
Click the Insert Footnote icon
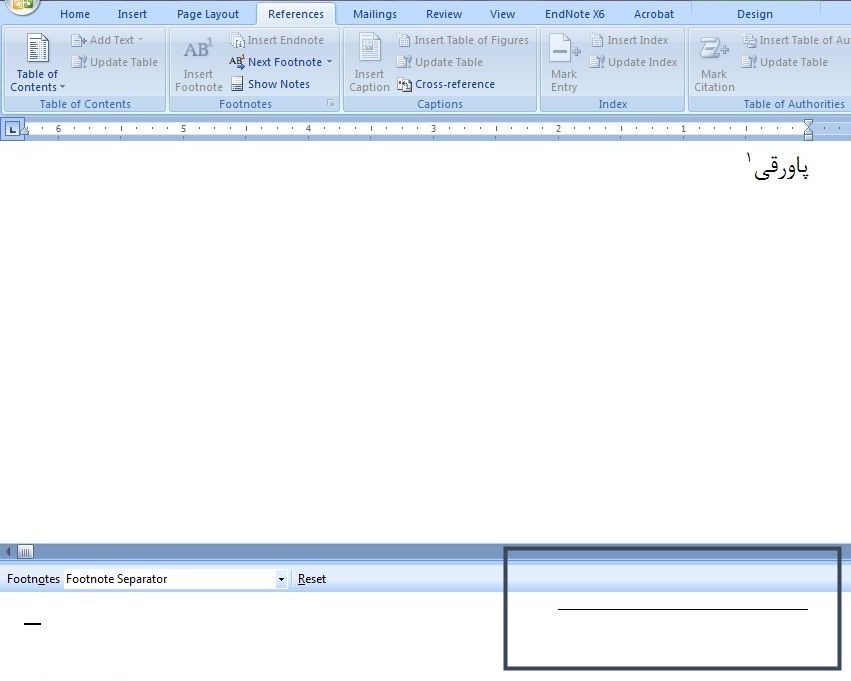[198, 51]
